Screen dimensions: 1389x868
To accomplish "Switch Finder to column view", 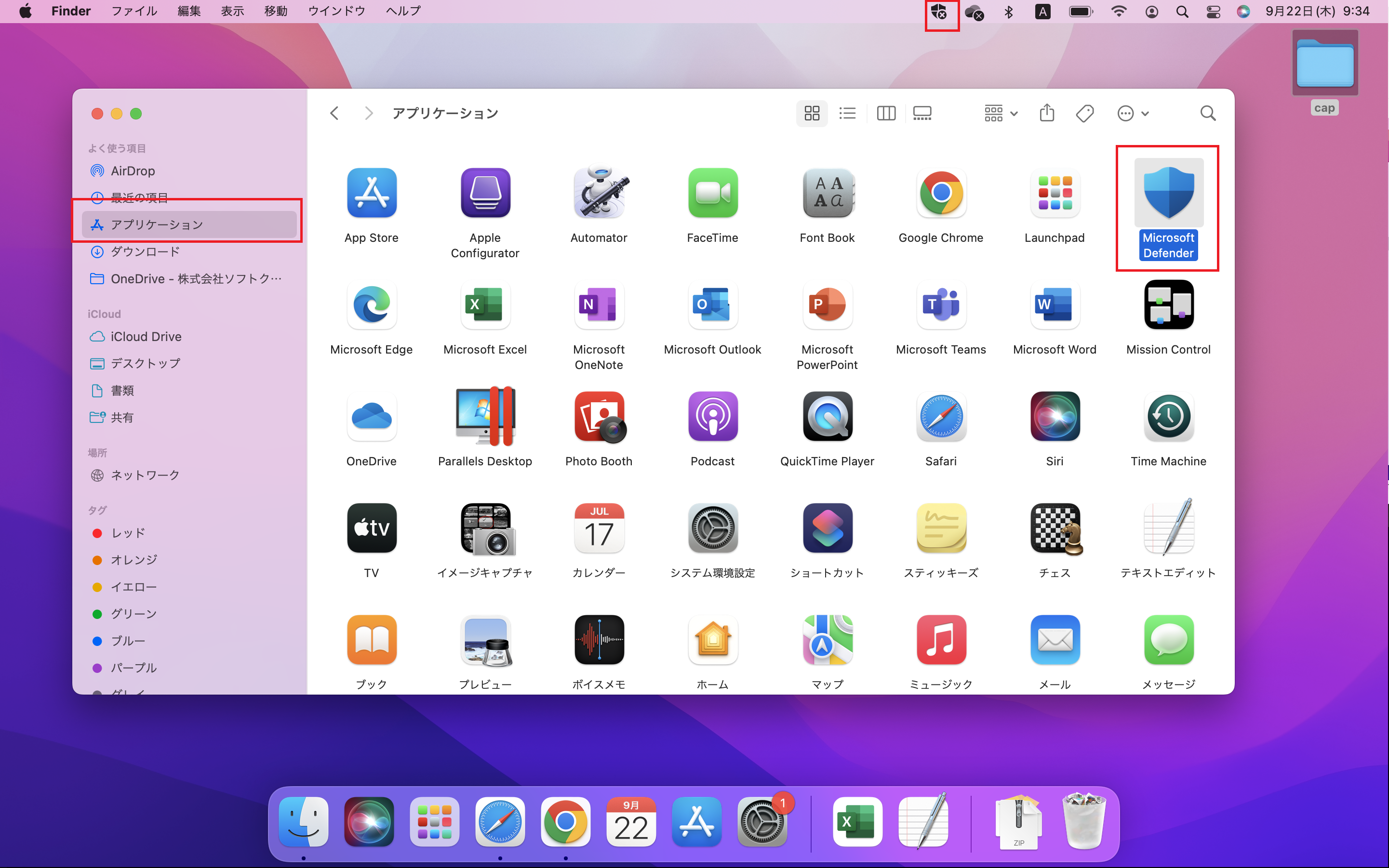I will [886, 113].
